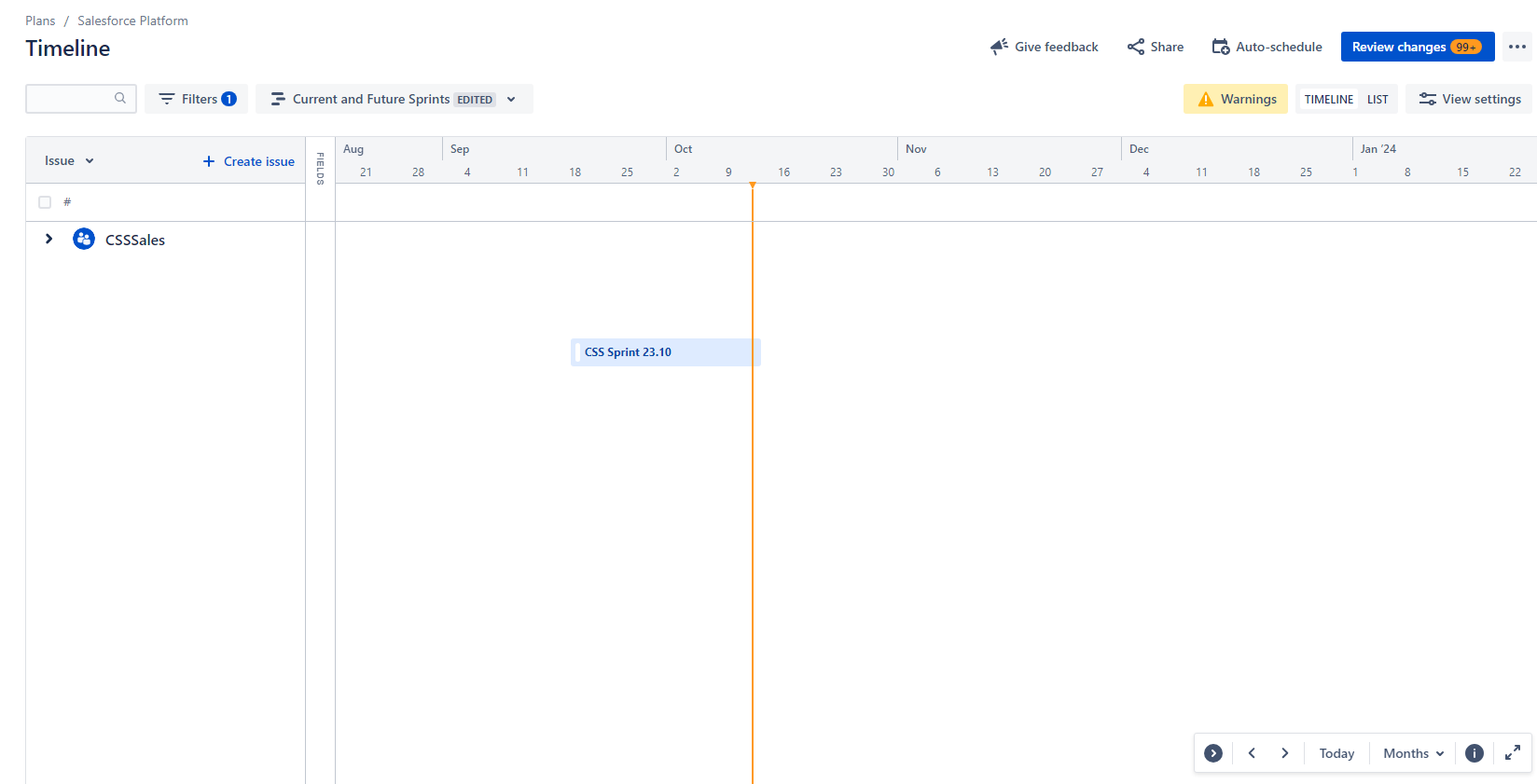This screenshot has width=1537, height=784.
Task: Focus the search issues input field
Action: (x=81, y=99)
